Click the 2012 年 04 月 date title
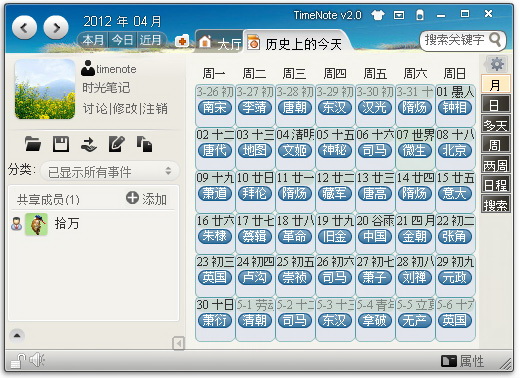 (122, 22)
